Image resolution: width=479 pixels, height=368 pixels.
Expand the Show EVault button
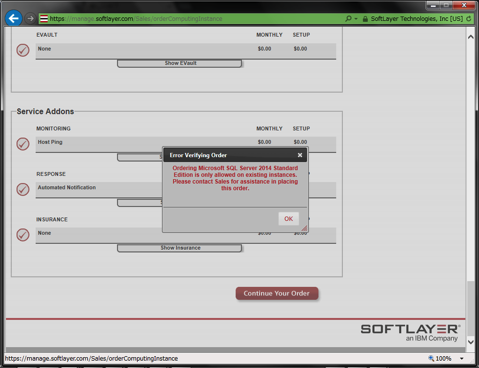click(179, 63)
